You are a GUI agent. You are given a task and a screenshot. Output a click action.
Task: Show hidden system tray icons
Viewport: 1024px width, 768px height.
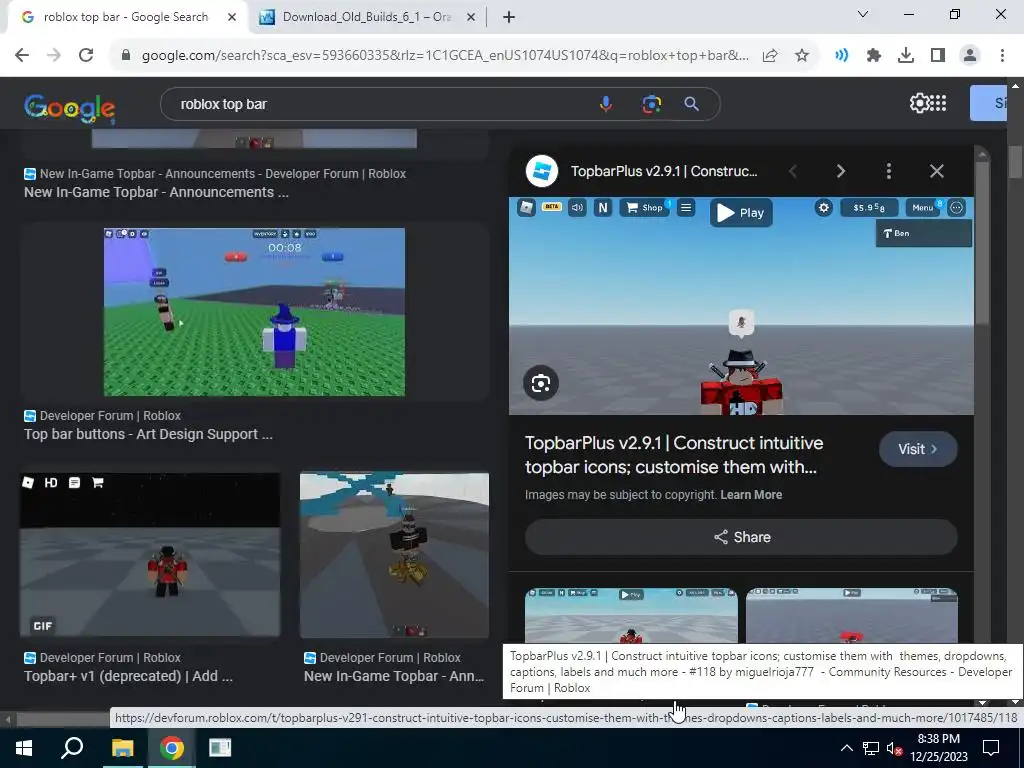846,748
